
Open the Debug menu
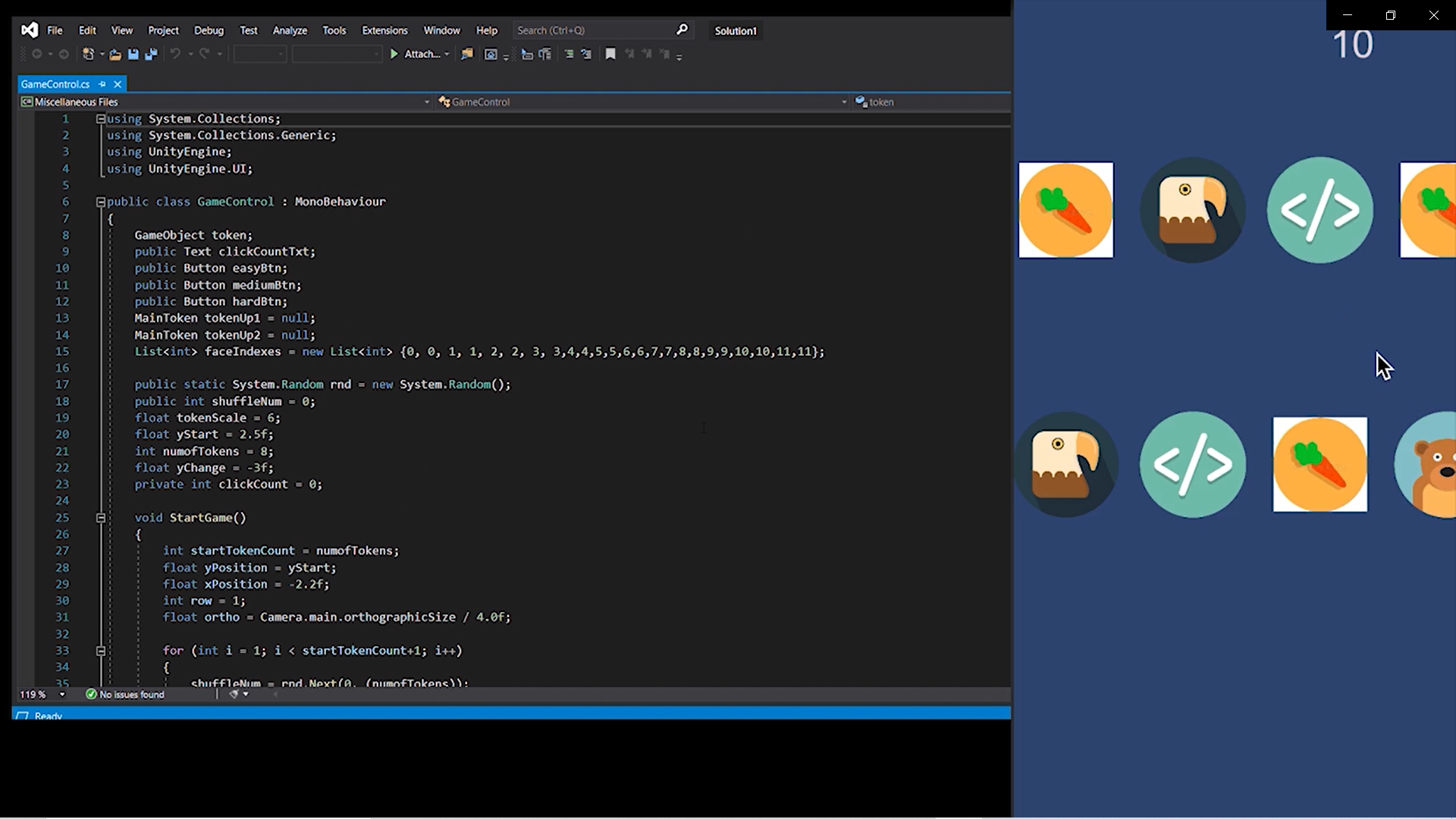click(209, 30)
